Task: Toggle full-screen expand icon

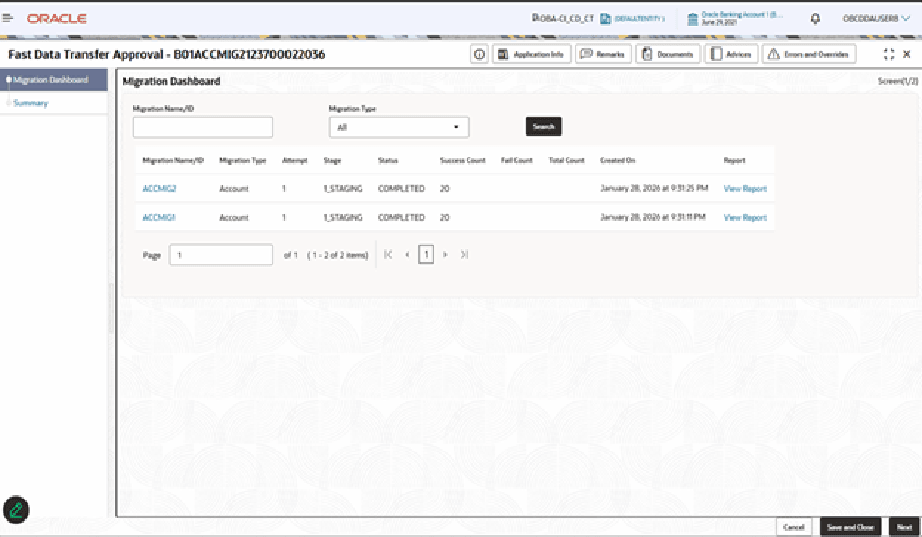Action: 889,54
